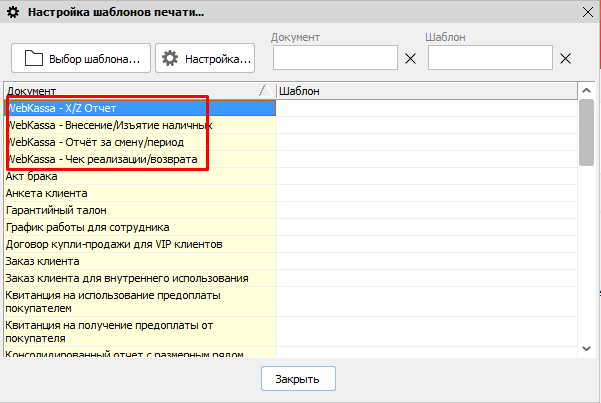The image size is (601, 403).
Task: Select Заказ клиента для внутреннего использования
Action: 140,278
